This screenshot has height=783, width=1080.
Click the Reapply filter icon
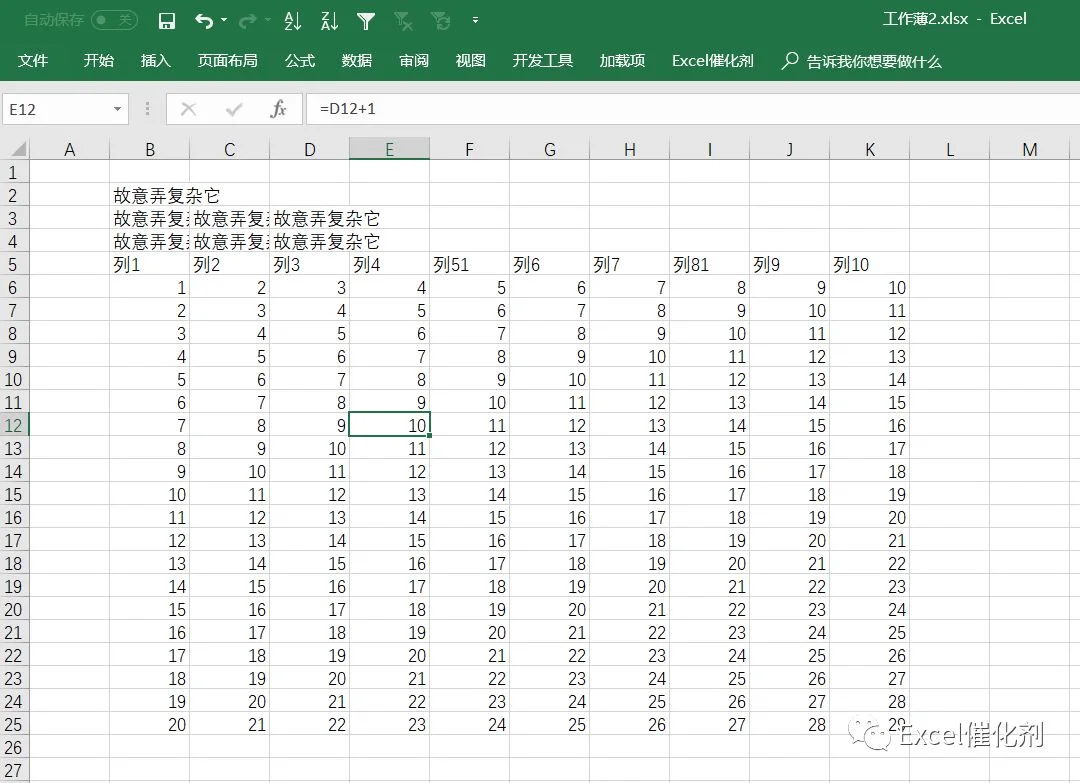tap(440, 21)
